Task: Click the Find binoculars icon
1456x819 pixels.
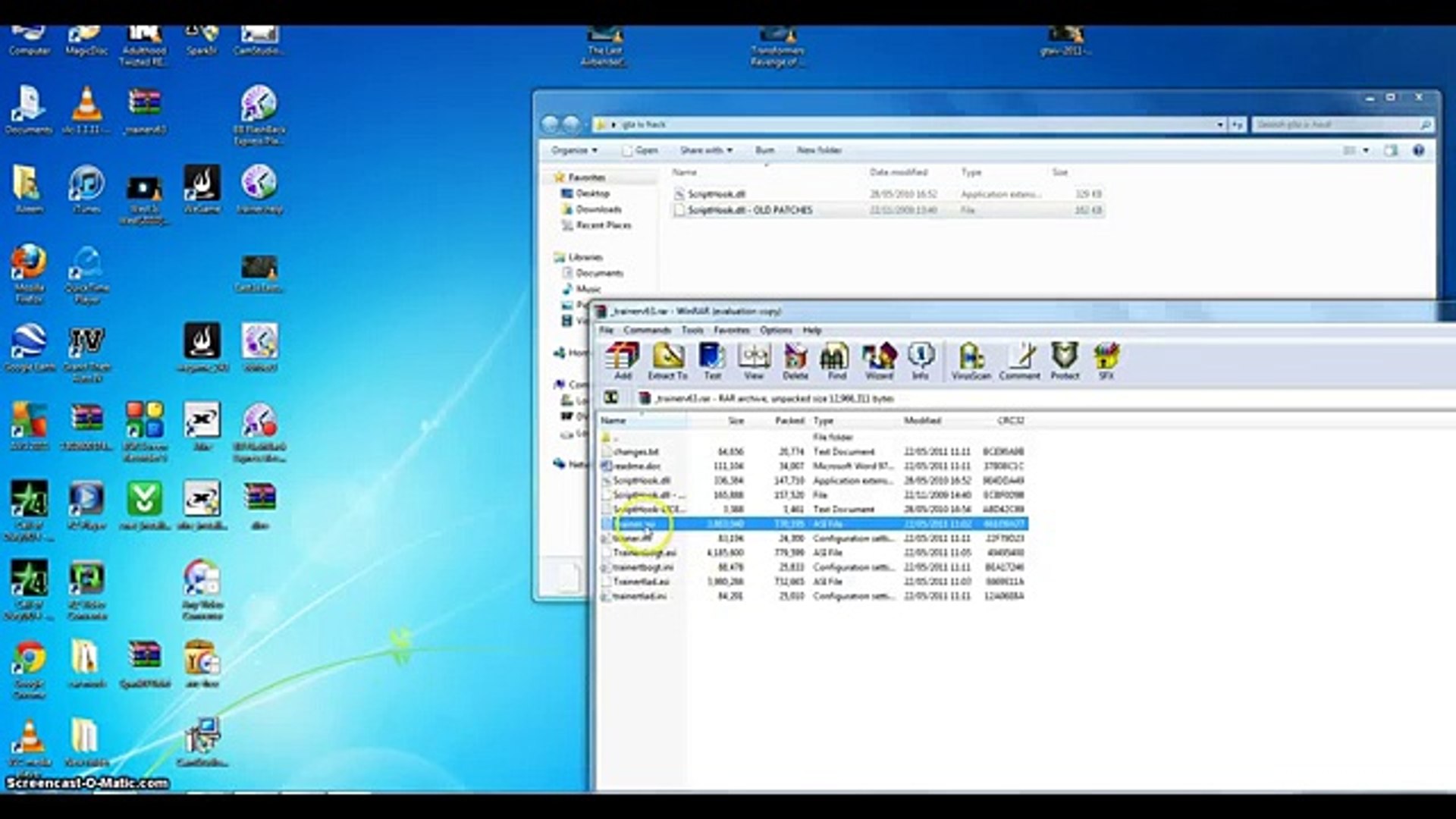Action: [836, 361]
